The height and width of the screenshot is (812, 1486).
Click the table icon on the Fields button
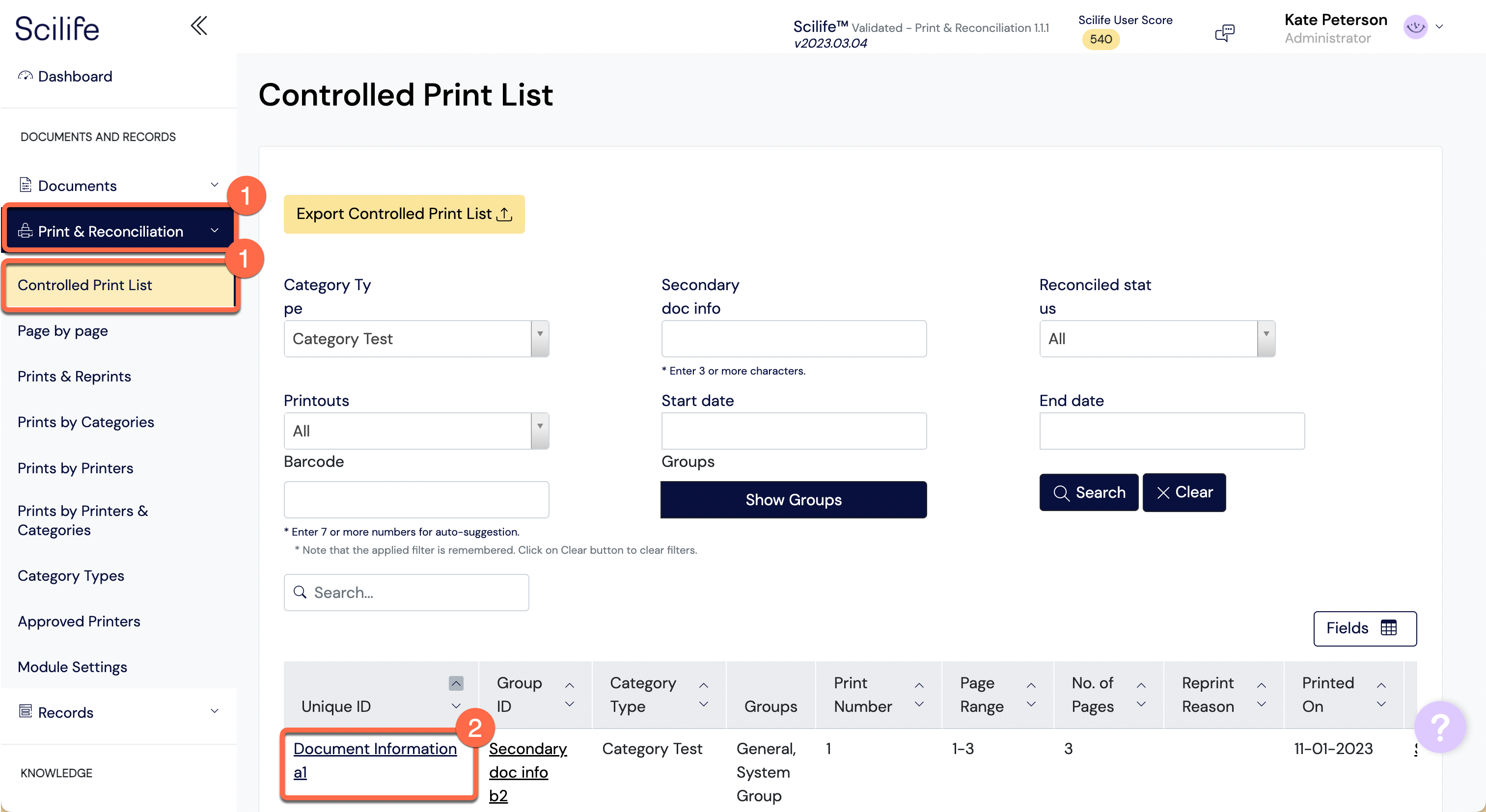tap(1389, 628)
